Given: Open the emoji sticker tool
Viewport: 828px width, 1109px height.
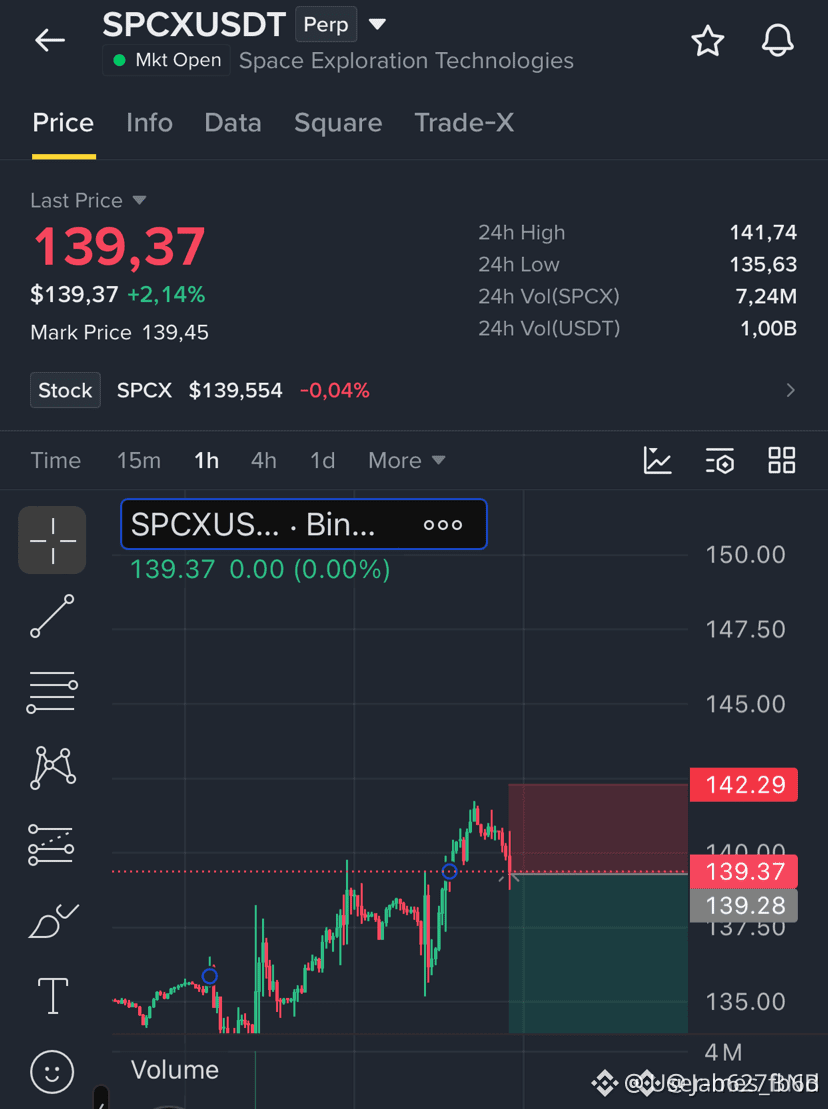Looking at the screenshot, I should click(52, 1072).
